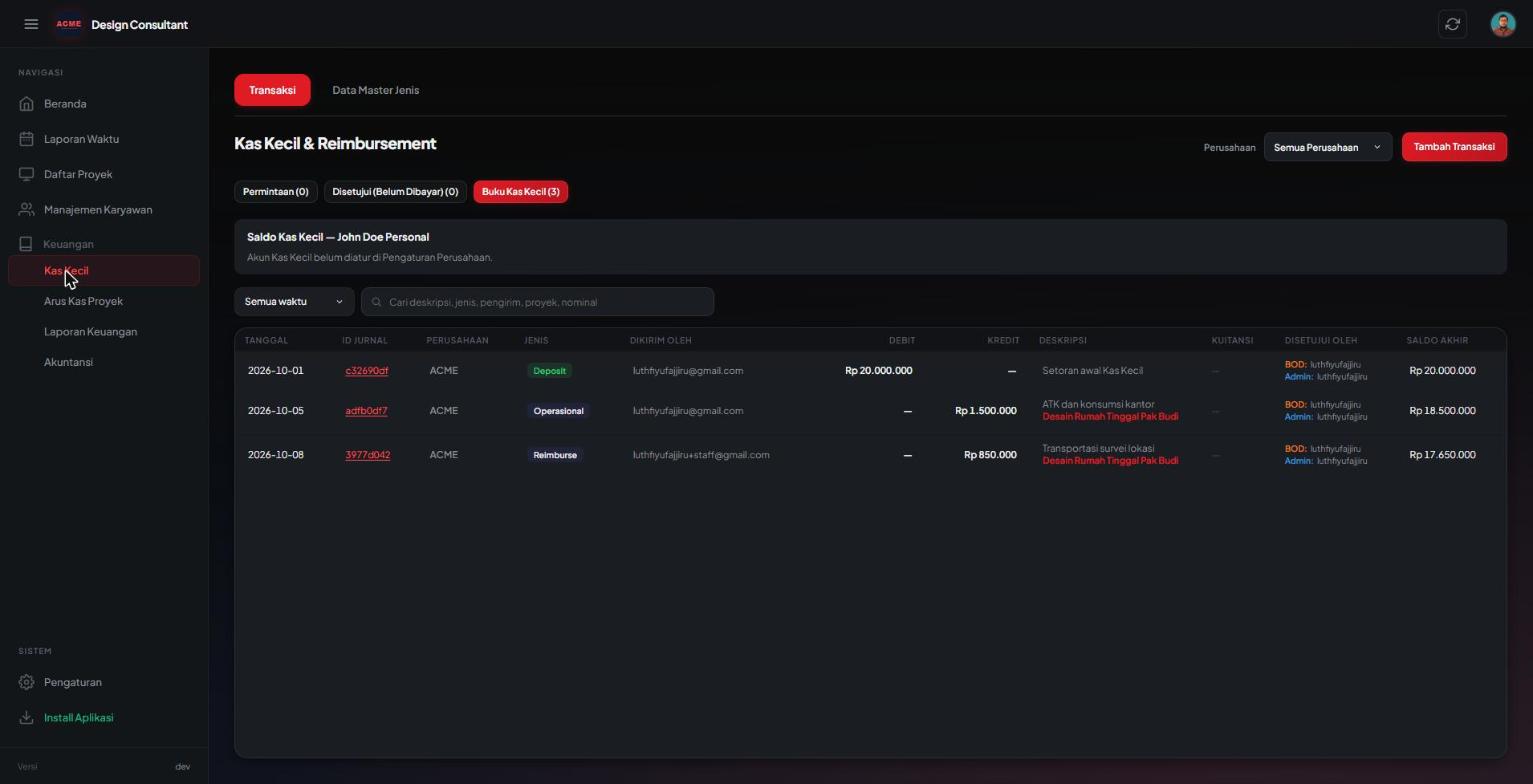Click the refresh icon in header
Image resolution: width=1533 pixels, height=784 pixels.
point(1452,24)
